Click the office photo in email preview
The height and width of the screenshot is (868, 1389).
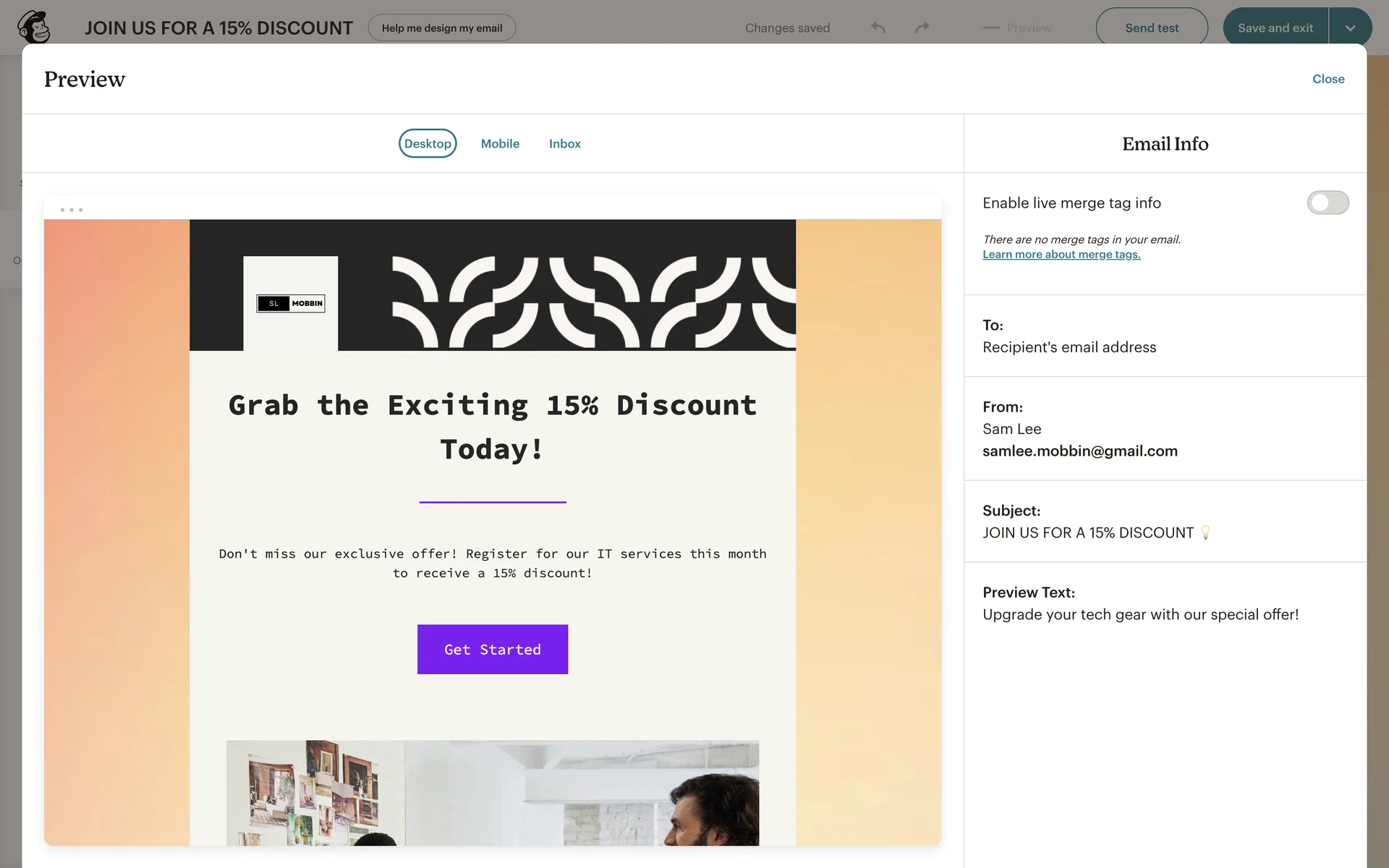tap(493, 793)
